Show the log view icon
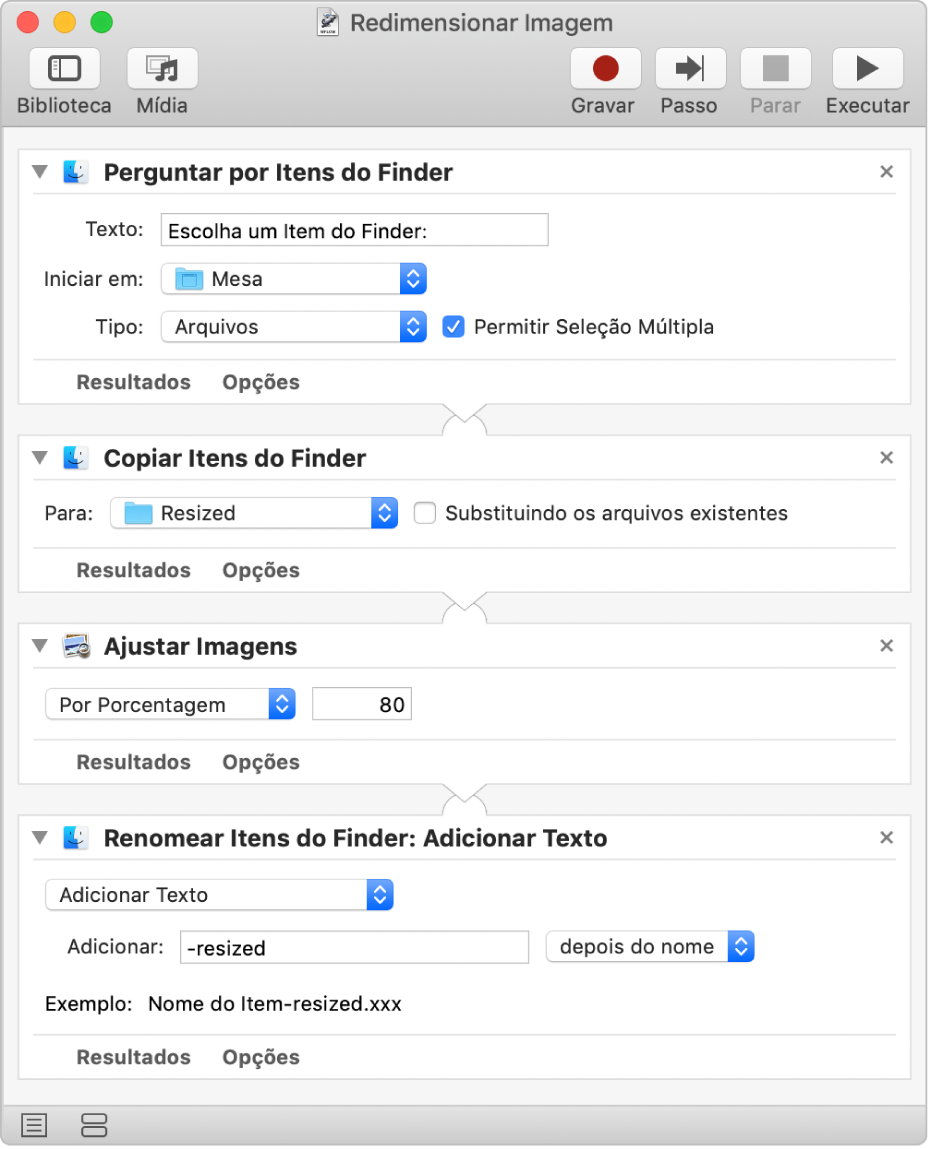This screenshot has width=931, height=1149. click(x=34, y=1125)
